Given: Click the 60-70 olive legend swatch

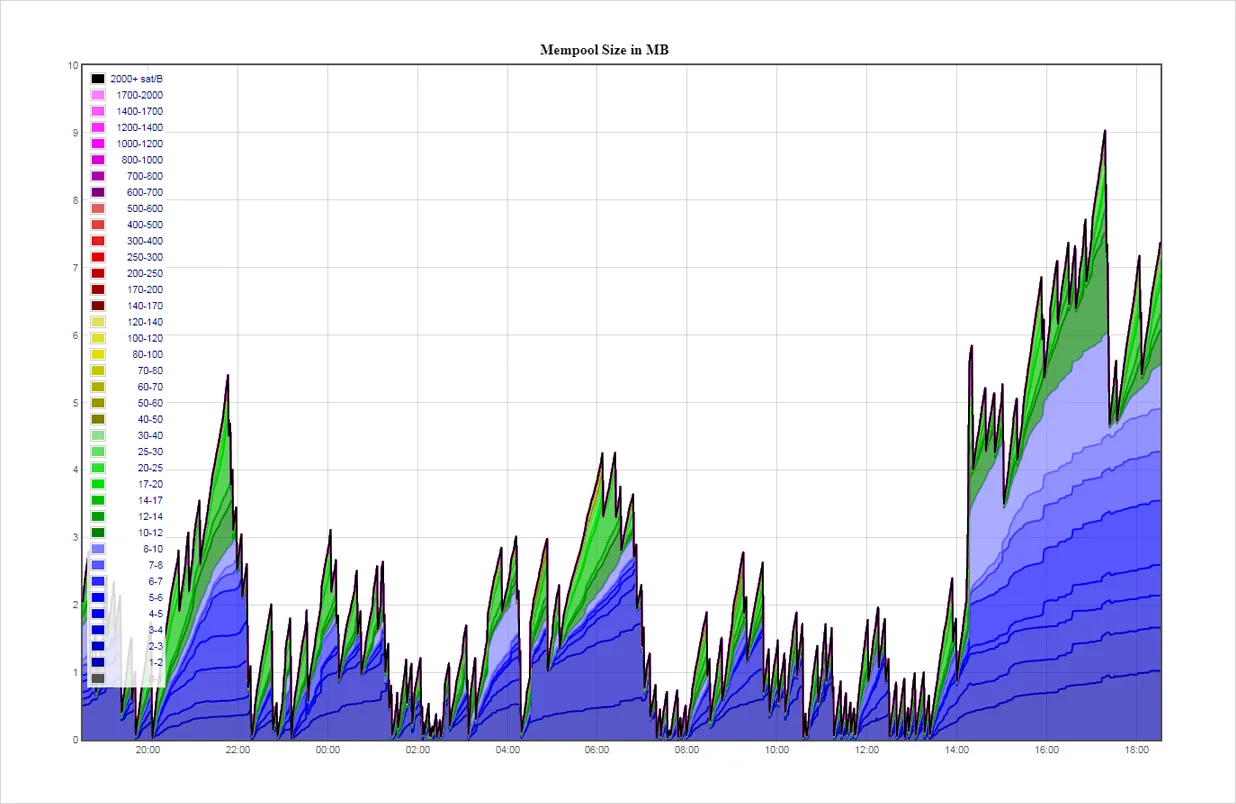Looking at the screenshot, I should 98,387.
